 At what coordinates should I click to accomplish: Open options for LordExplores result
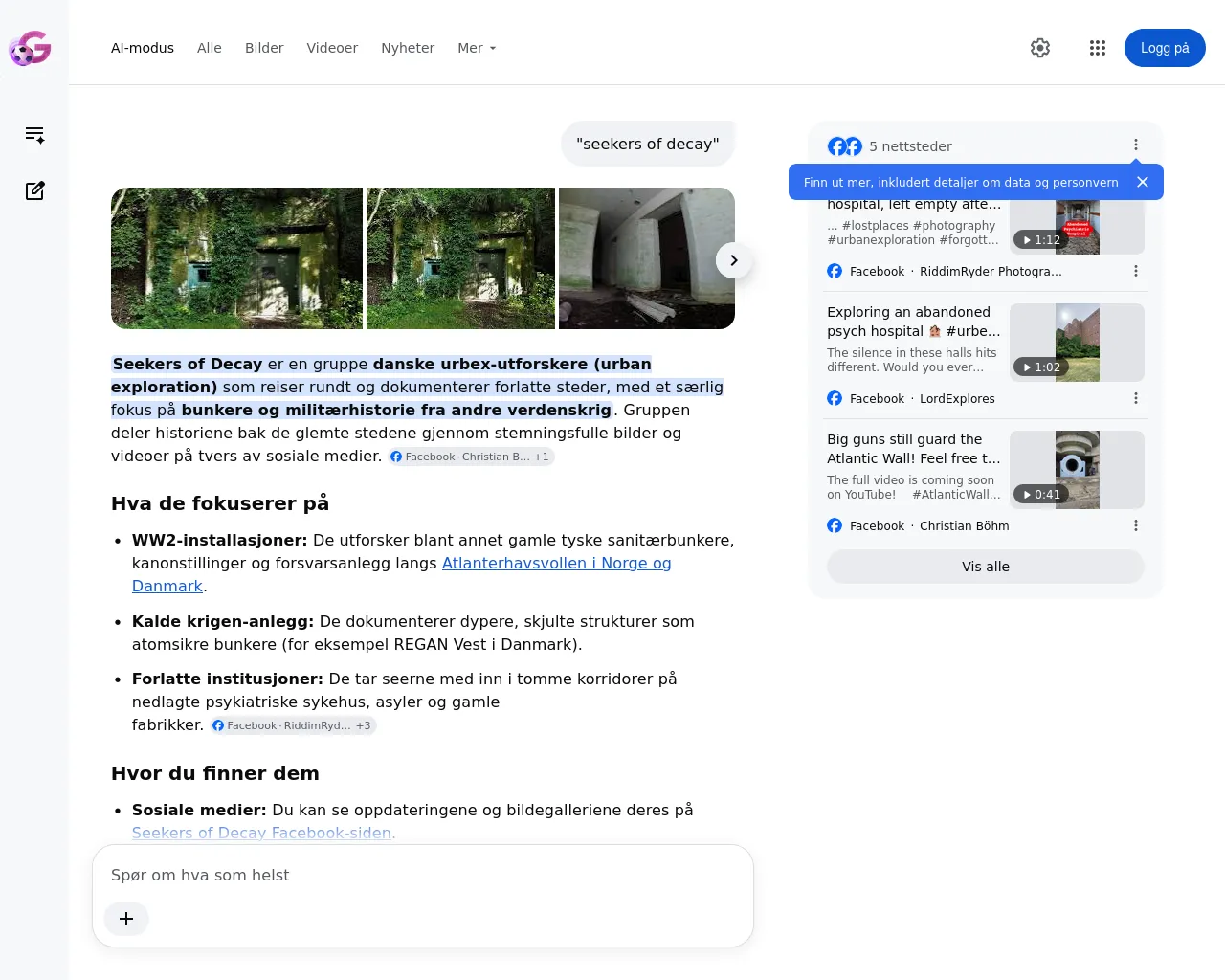coord(1136,398)
